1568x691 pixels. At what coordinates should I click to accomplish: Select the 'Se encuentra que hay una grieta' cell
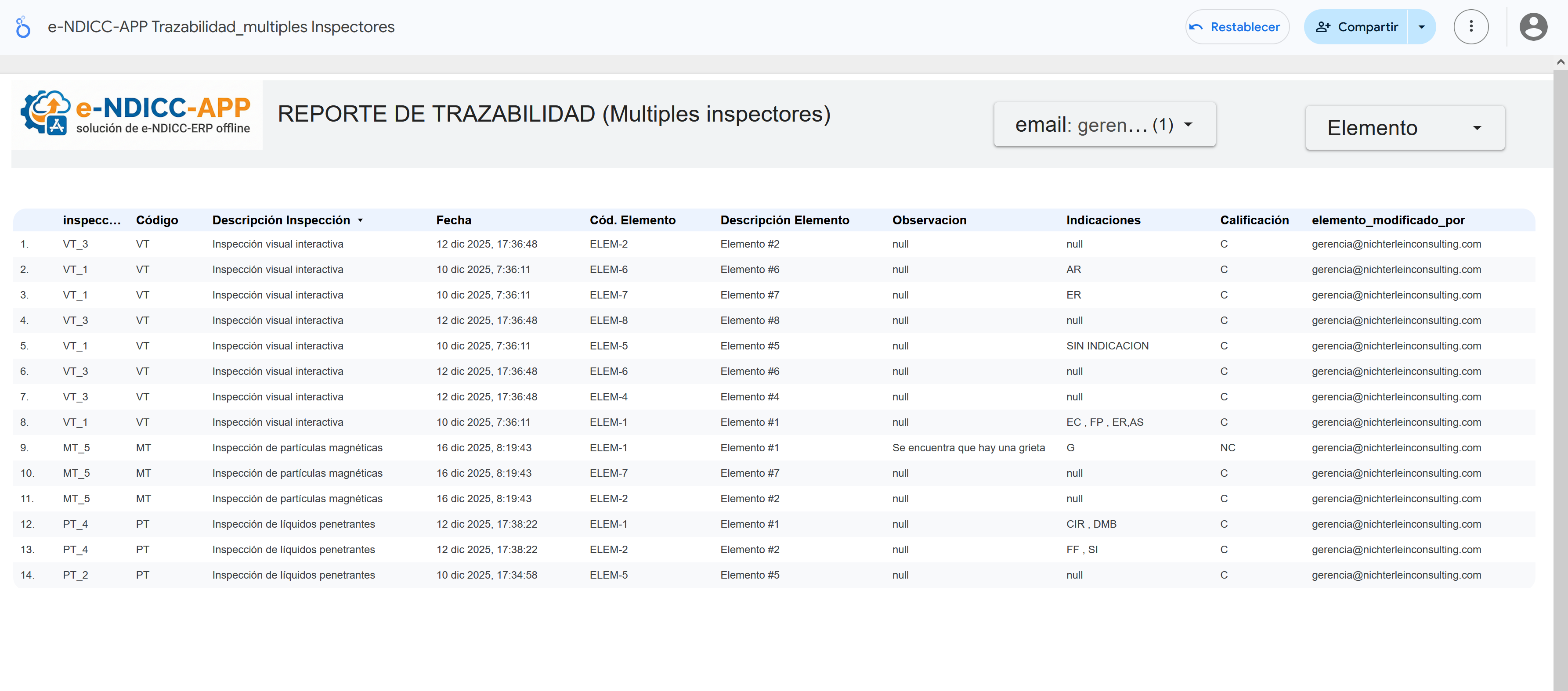pyautogui.click(x=968, y=448)
